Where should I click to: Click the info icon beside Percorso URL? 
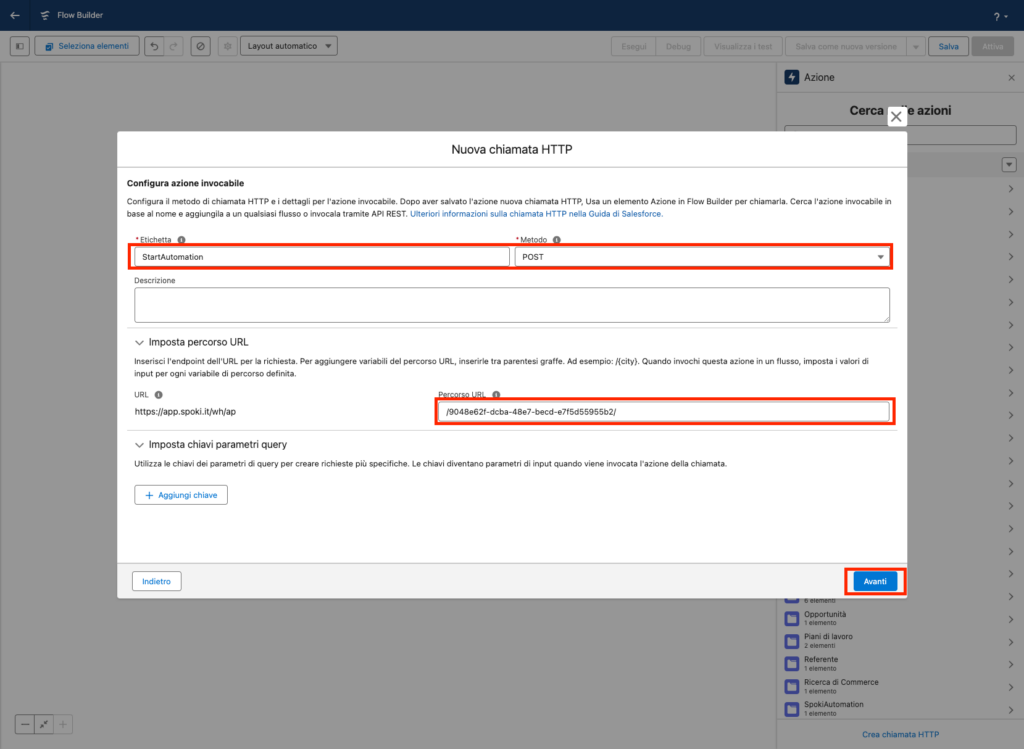point(496,395)
